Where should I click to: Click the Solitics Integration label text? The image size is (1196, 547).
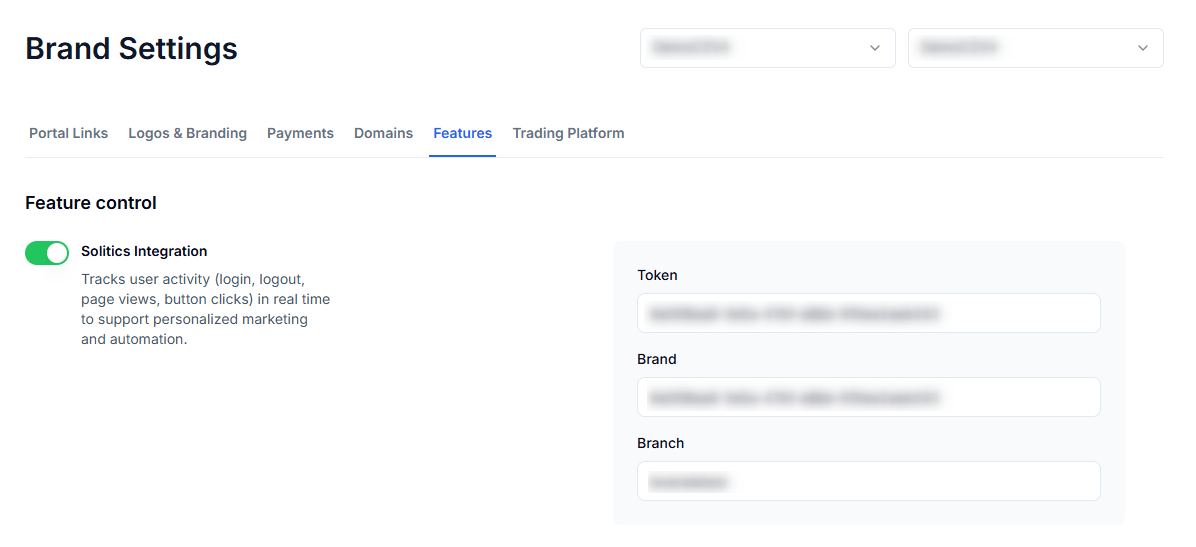[x=144, y=251]
